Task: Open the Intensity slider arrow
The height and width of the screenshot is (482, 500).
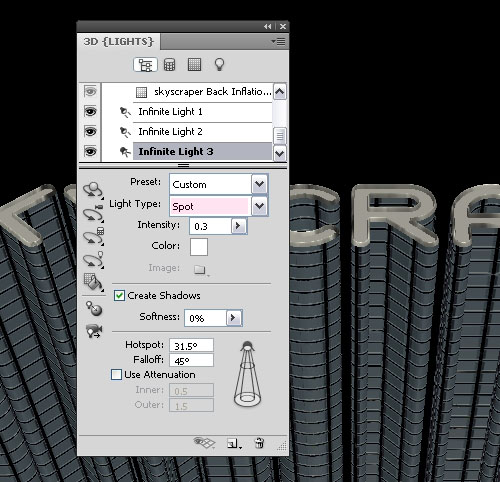Action: (238, 226)
